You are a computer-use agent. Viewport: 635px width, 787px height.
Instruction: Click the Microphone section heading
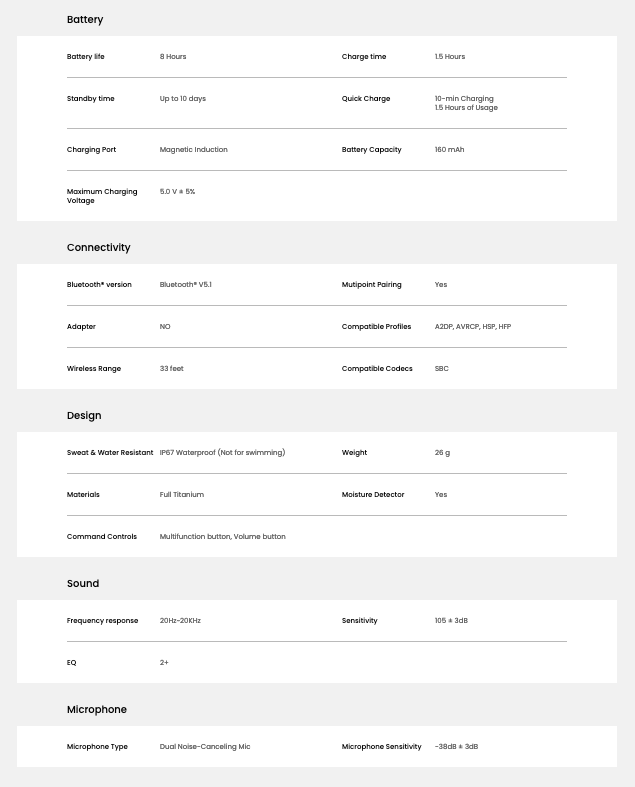click(97, 710)
